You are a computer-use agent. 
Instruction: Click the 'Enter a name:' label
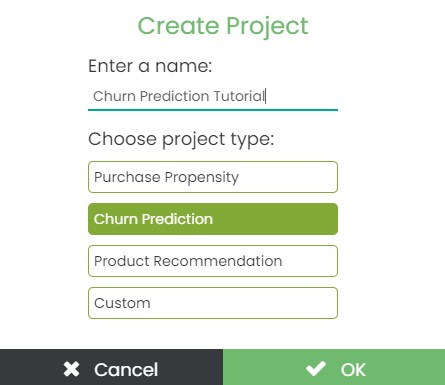pyautogui.click(x=150, y=66)
